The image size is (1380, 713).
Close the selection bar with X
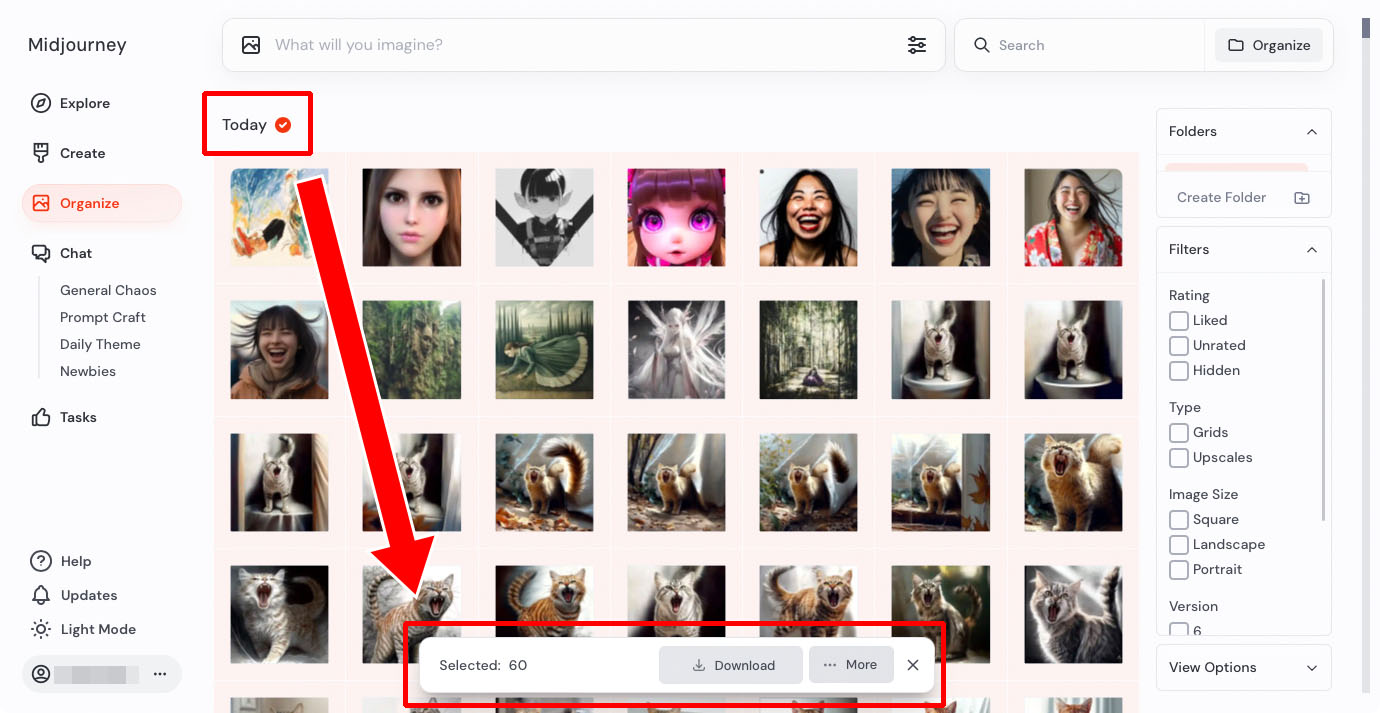click(913, 665)
